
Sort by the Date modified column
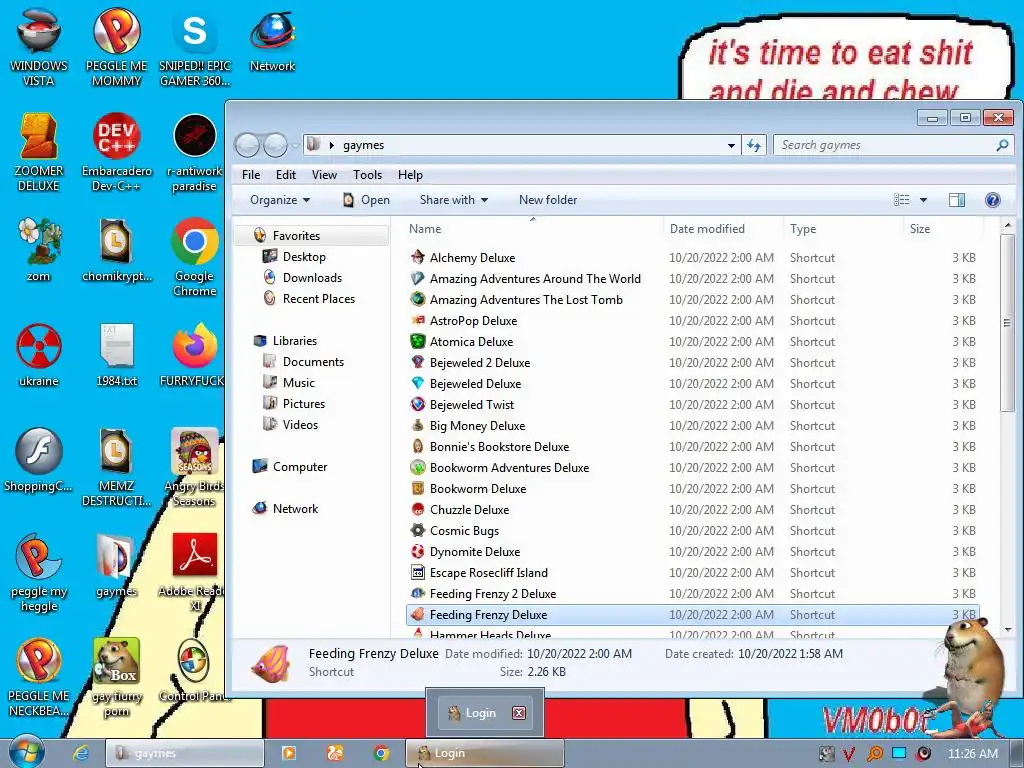pos(723,229)
